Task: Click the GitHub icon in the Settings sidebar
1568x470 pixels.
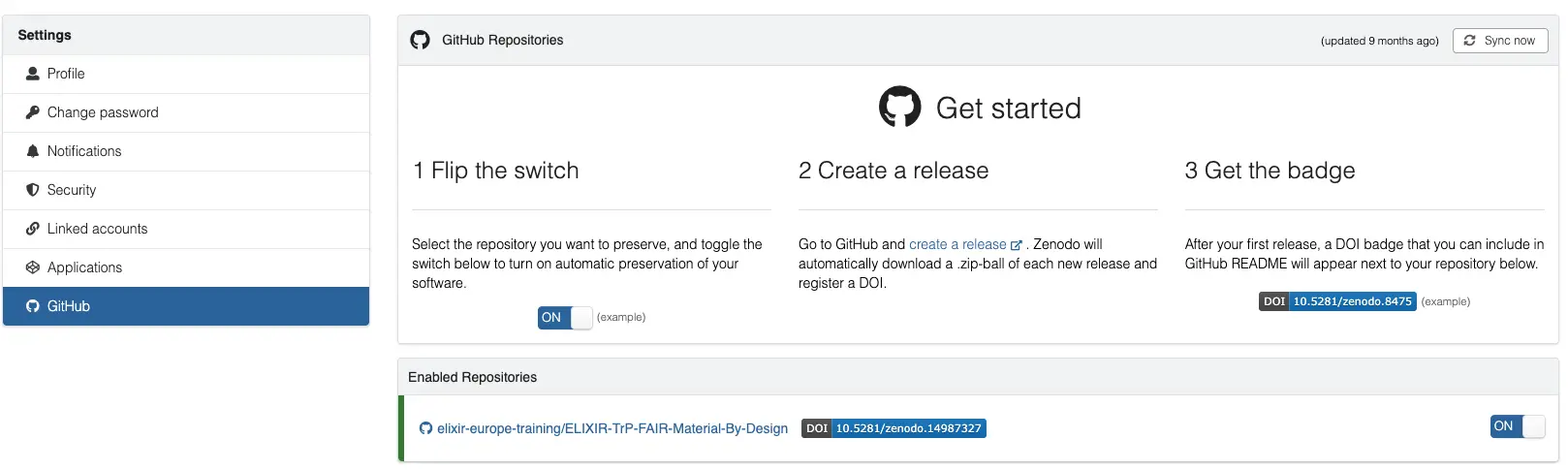Action: [33, 306]
